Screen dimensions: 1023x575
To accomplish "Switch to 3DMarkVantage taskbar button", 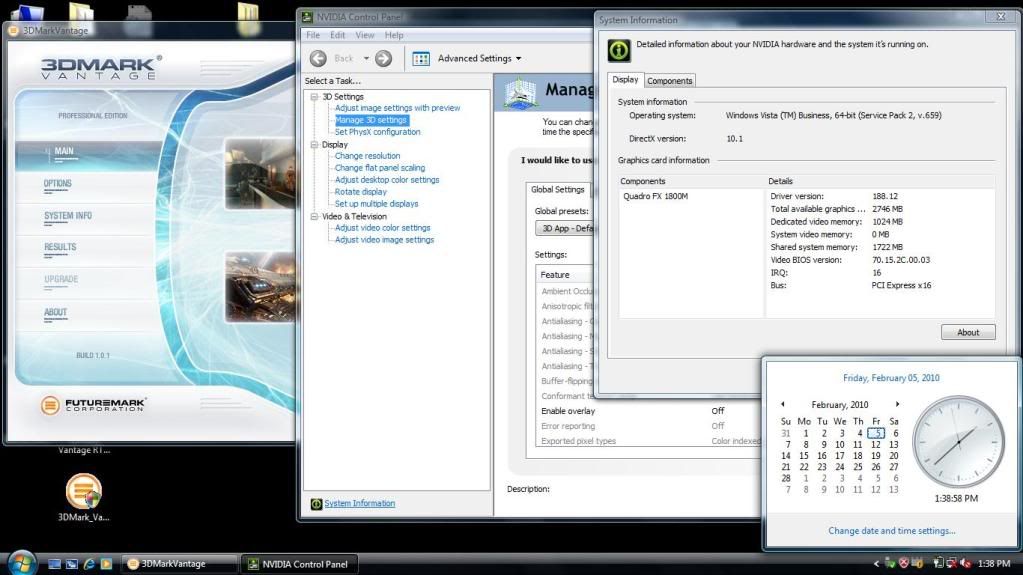I will click(179, 564).
